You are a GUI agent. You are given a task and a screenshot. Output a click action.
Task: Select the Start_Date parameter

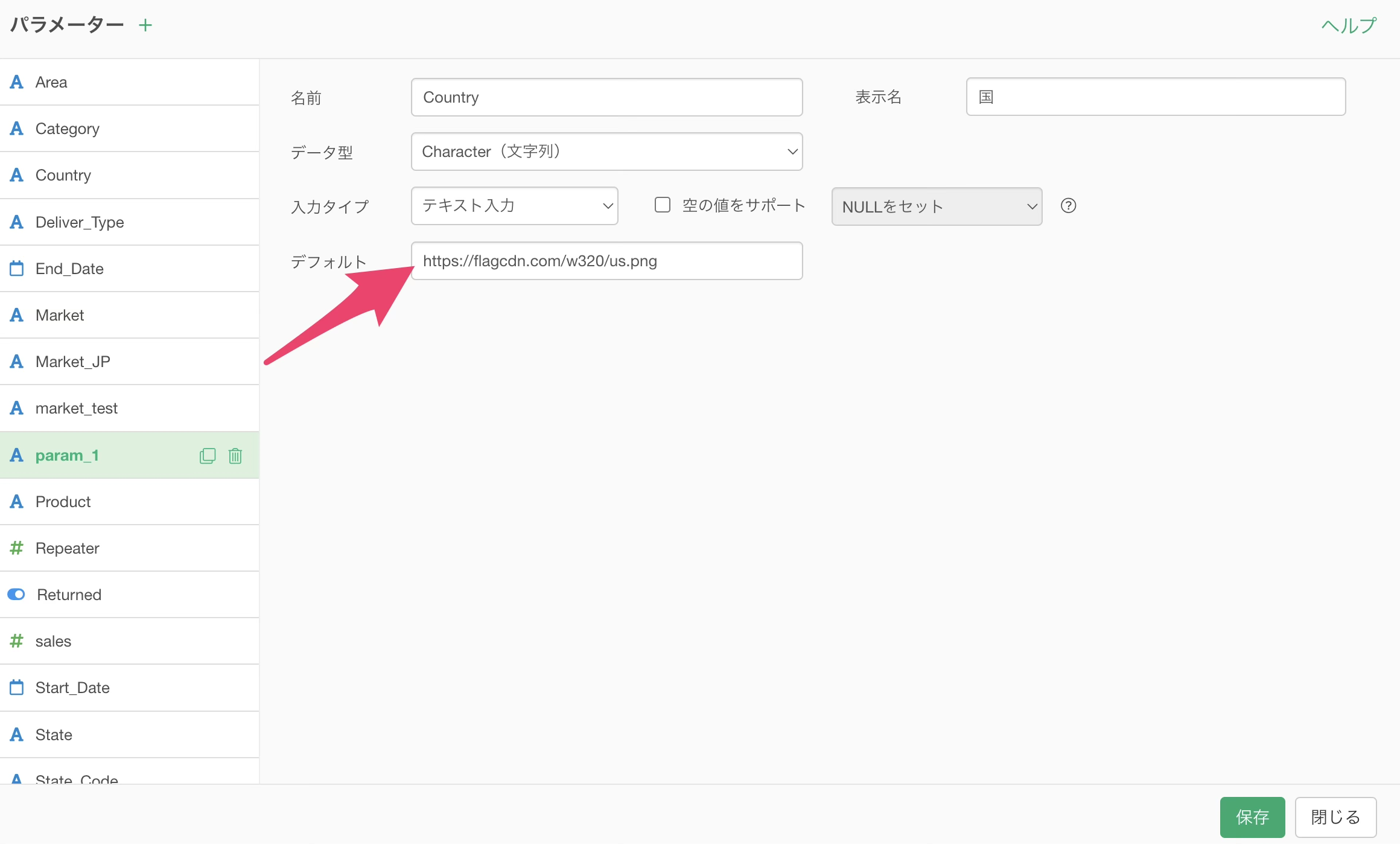click(130, 688)
